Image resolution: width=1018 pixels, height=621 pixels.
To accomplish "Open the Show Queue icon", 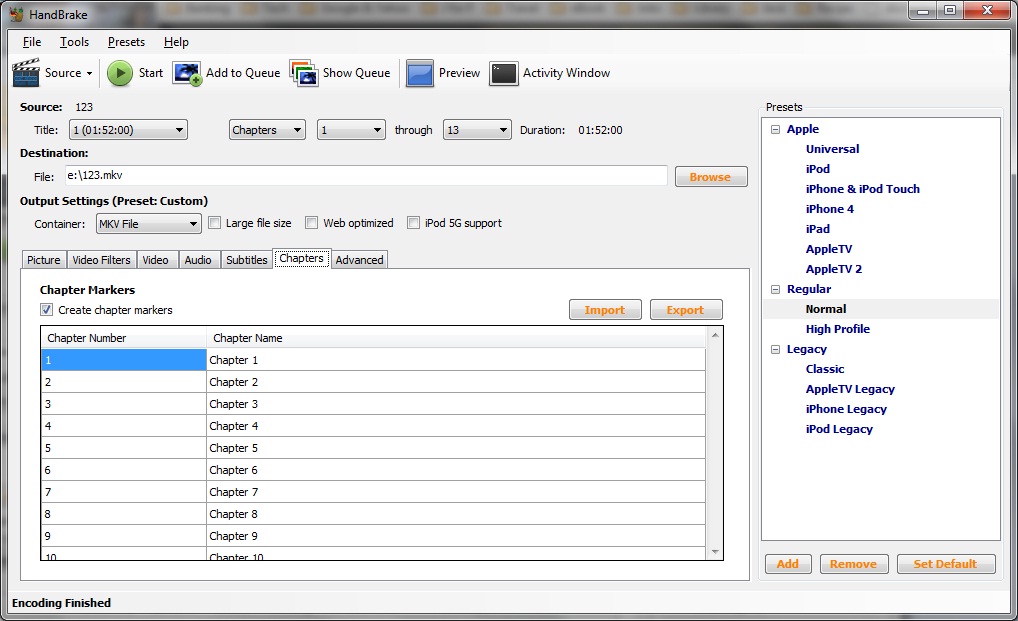I will pos(304,73).
